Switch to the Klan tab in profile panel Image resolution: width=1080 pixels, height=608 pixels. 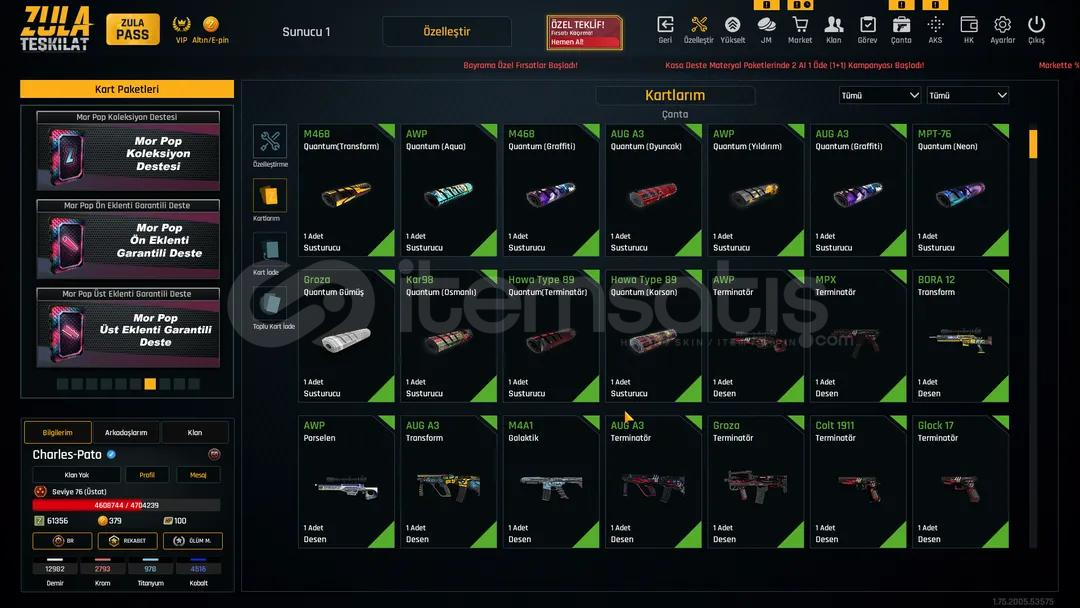click(195, 432)
